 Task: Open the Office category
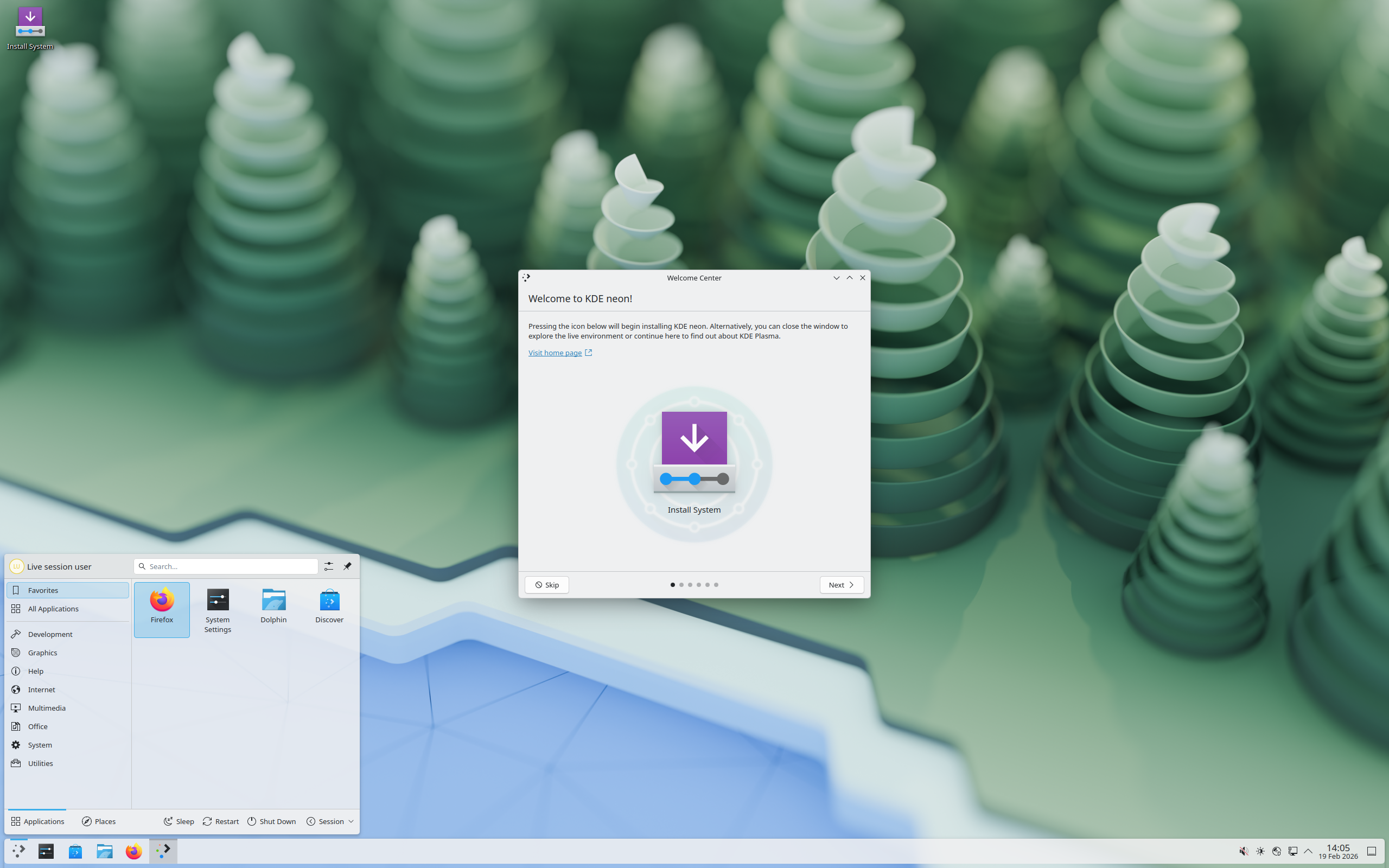68,726
